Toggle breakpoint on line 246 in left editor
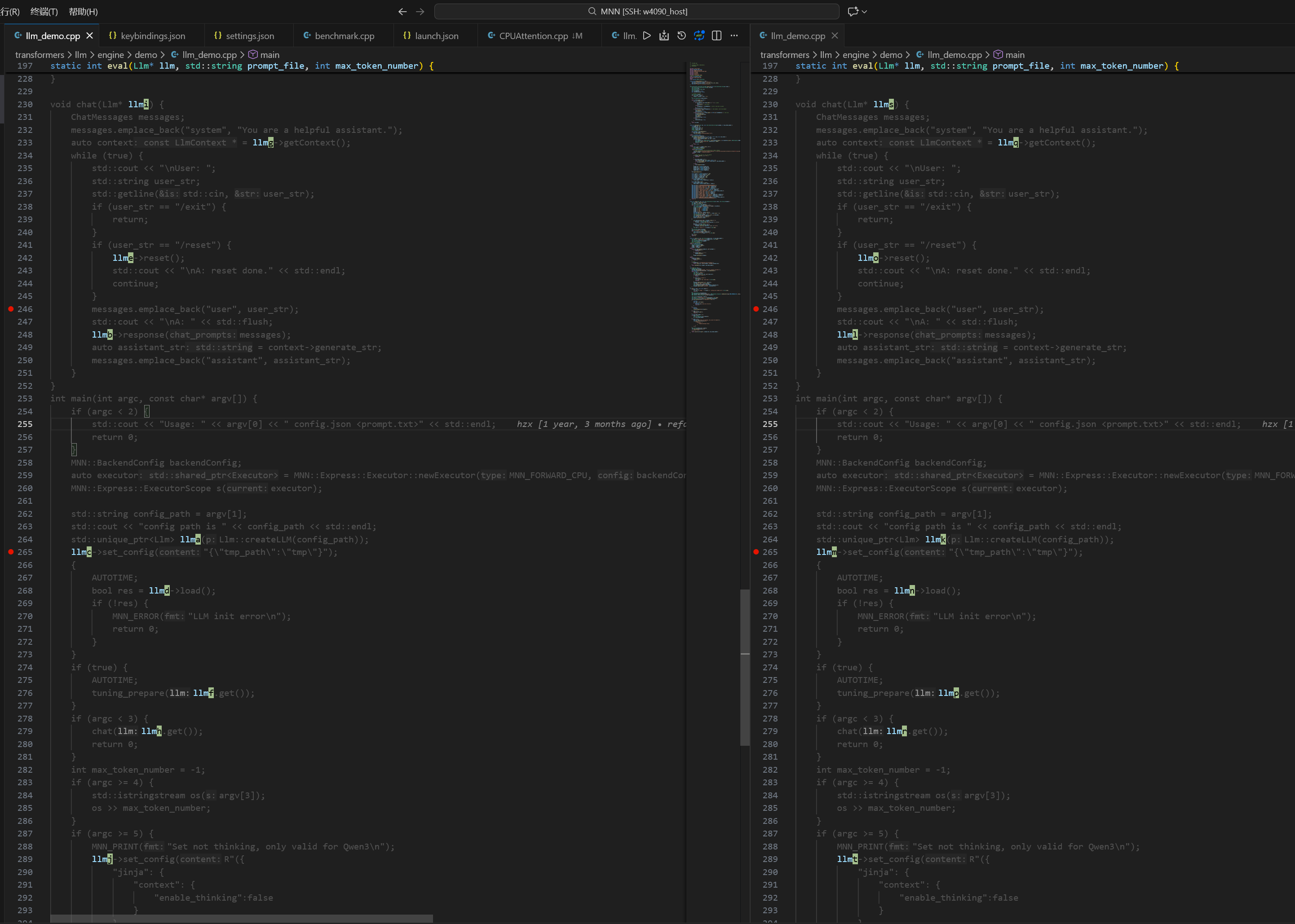Screen dimensions: 1295x924 tap(11, 309)
